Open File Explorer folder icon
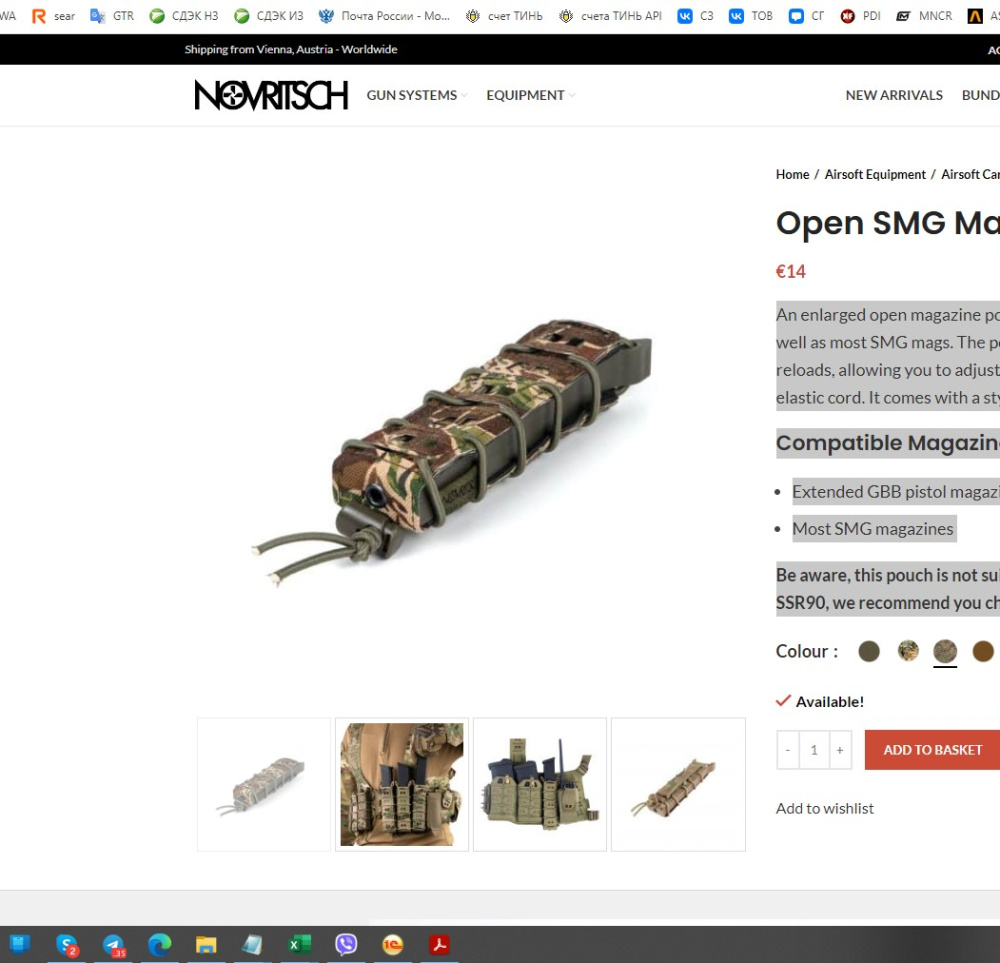1000x963 pixels. pos(206,945)
